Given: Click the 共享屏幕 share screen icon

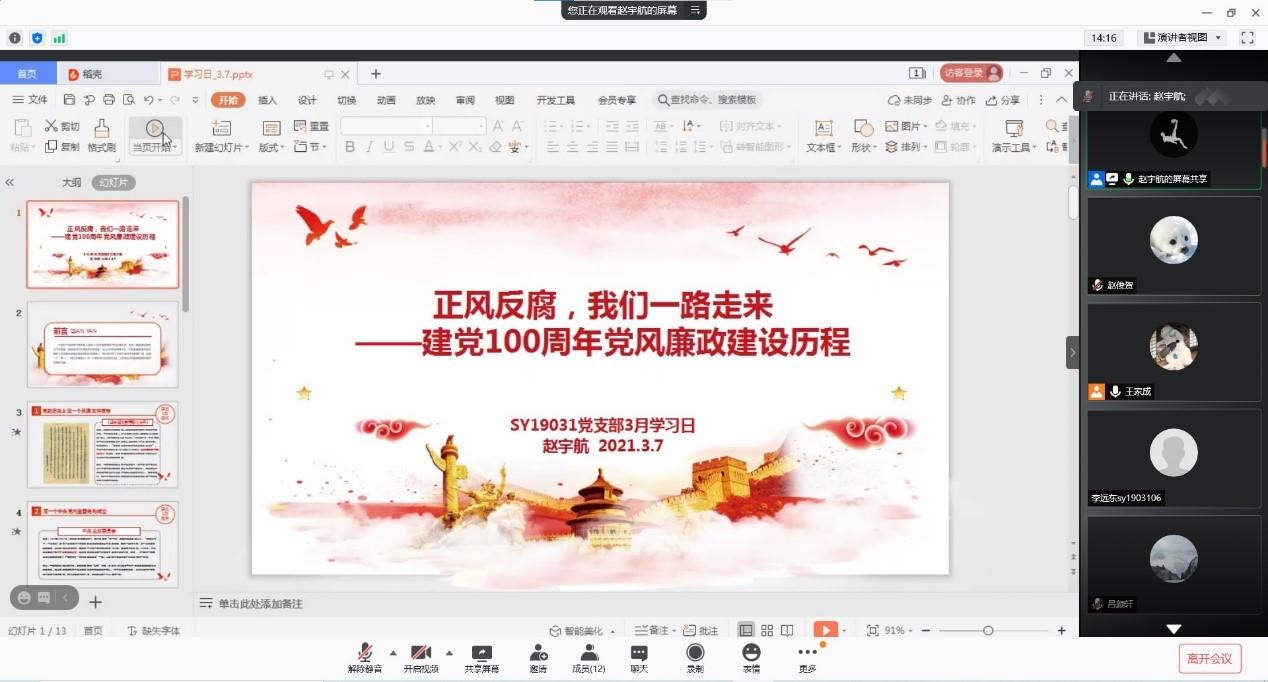Looking at the screenshot, I should (481, 656).
